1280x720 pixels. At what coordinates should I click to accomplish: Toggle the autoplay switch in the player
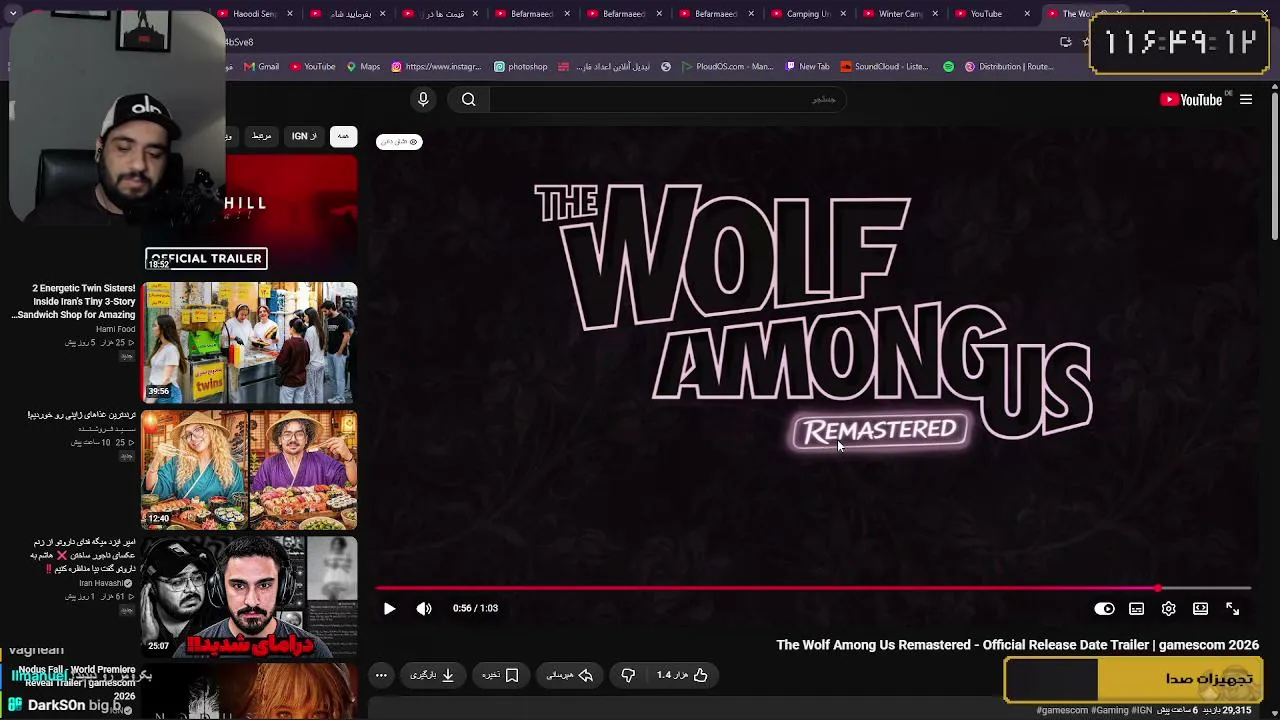[x=1104, y=608]
